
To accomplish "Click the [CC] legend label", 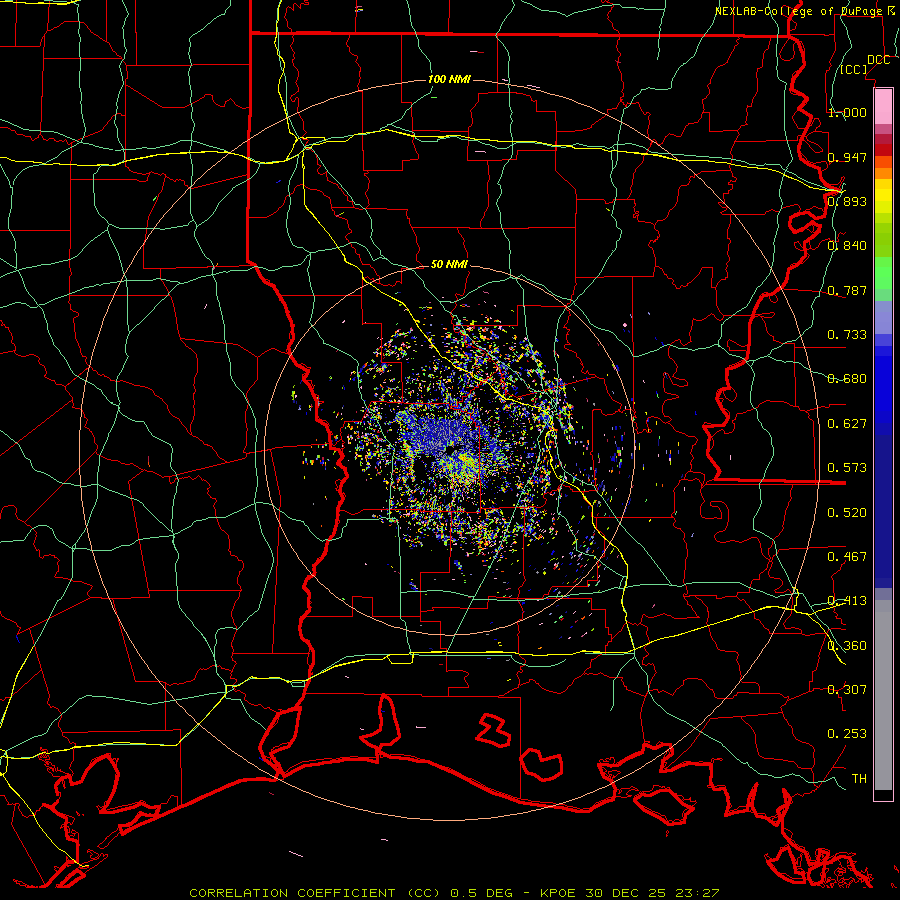I will tap(854, 69).
